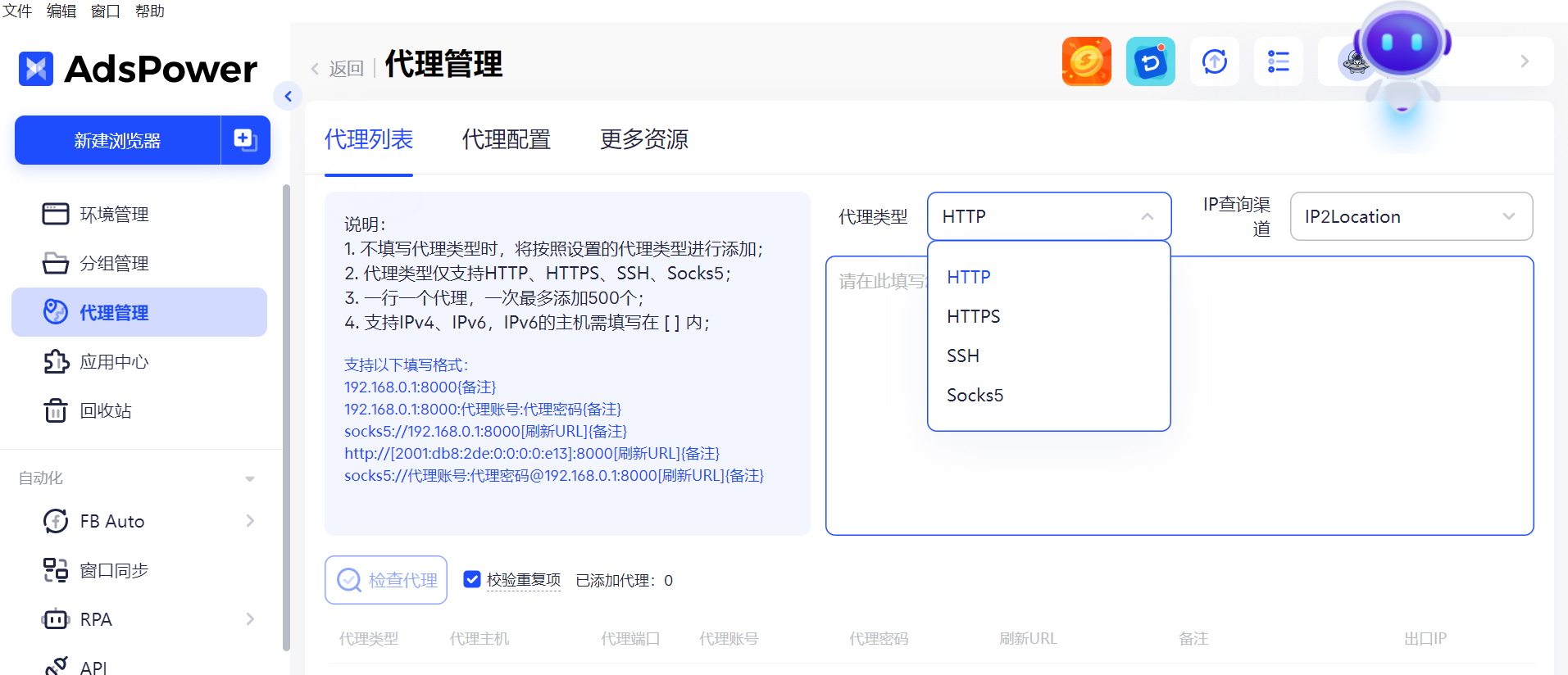Click the 窗口同步 sync icon
1568x675 pixels.
[x=56, y=570]
